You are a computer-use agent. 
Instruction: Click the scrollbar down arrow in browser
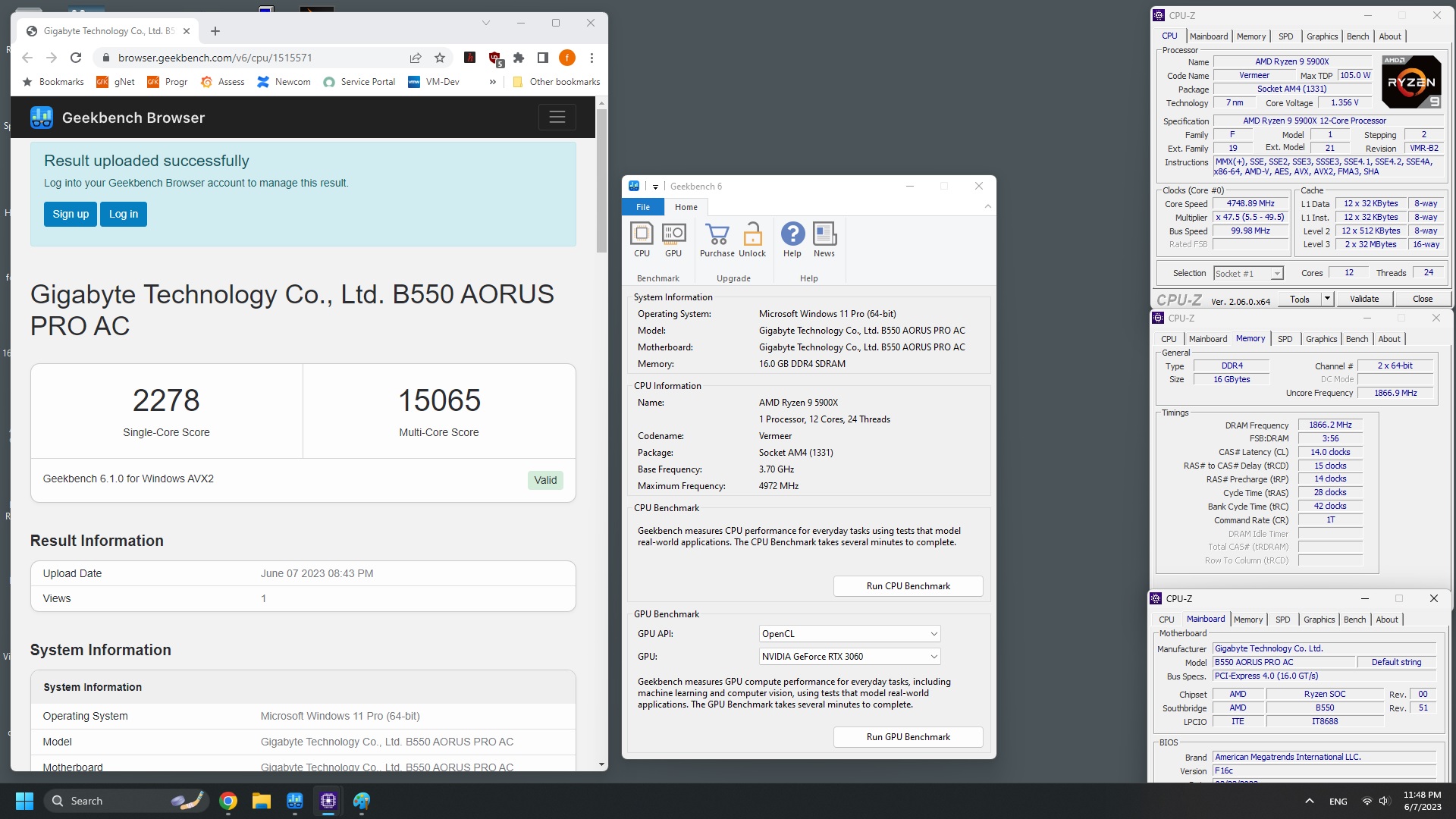[x=601, y=764]
